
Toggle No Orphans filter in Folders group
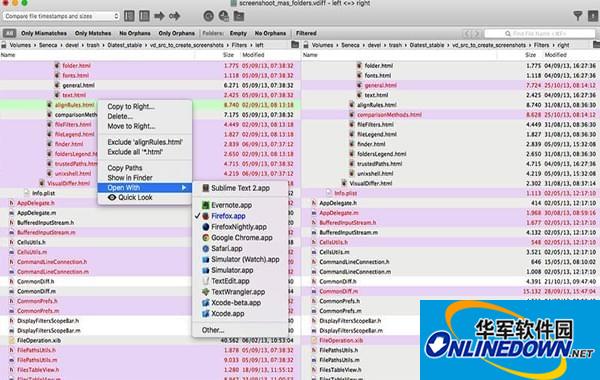coord(270,33)
